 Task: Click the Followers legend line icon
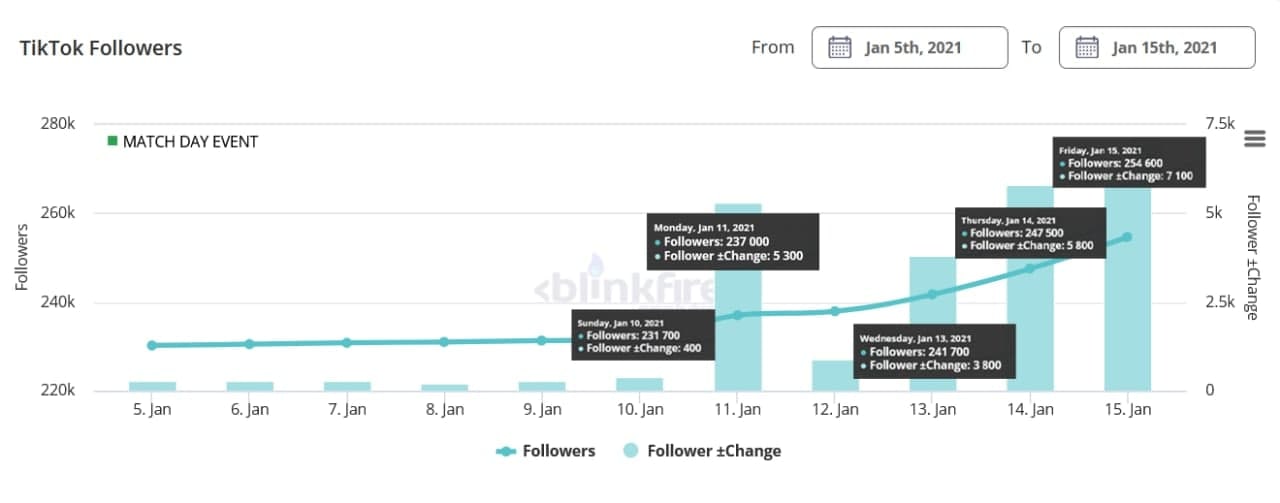[x=506, y=451]
